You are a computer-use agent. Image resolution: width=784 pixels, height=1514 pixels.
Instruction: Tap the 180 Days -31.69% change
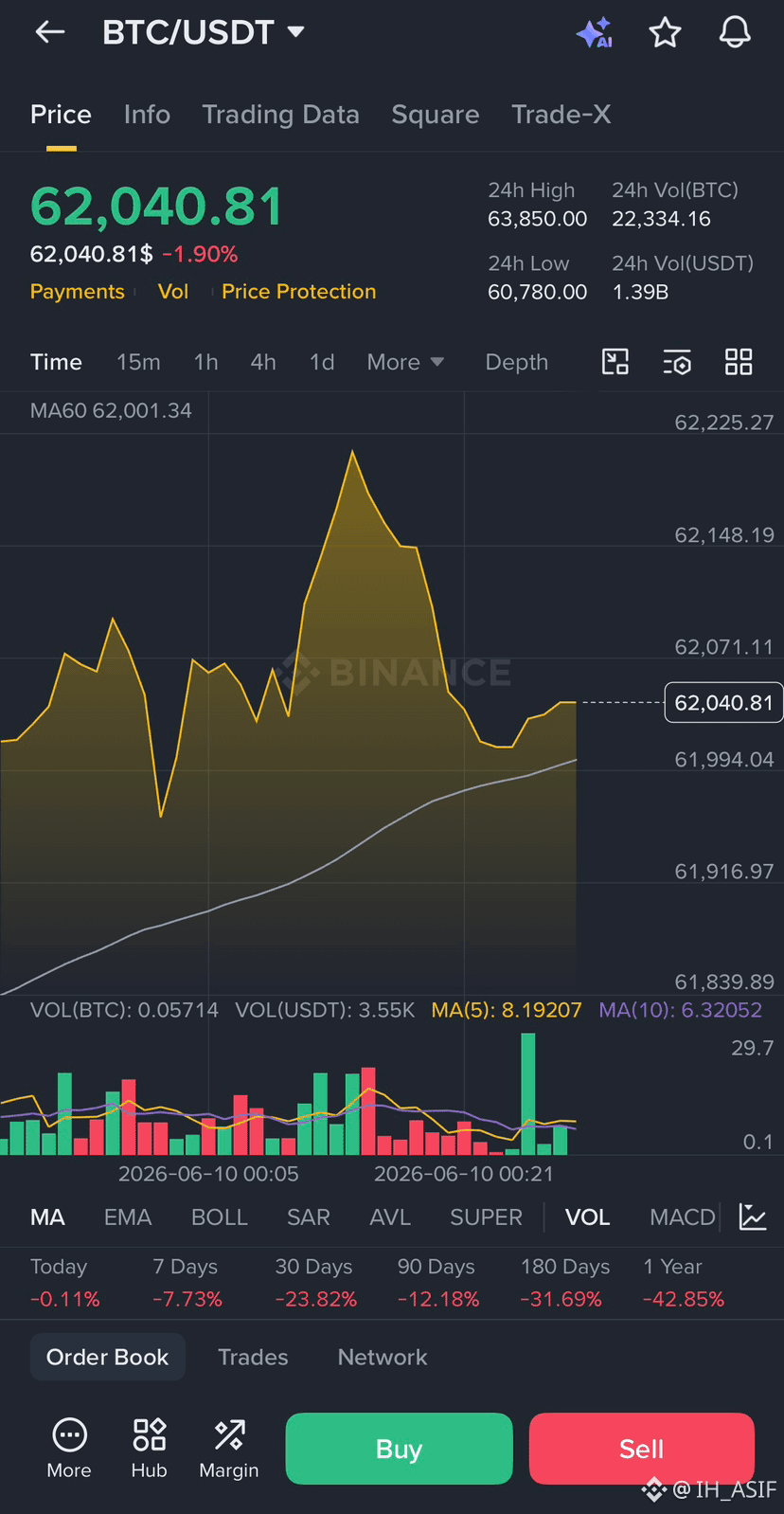tap(565, 1283)
